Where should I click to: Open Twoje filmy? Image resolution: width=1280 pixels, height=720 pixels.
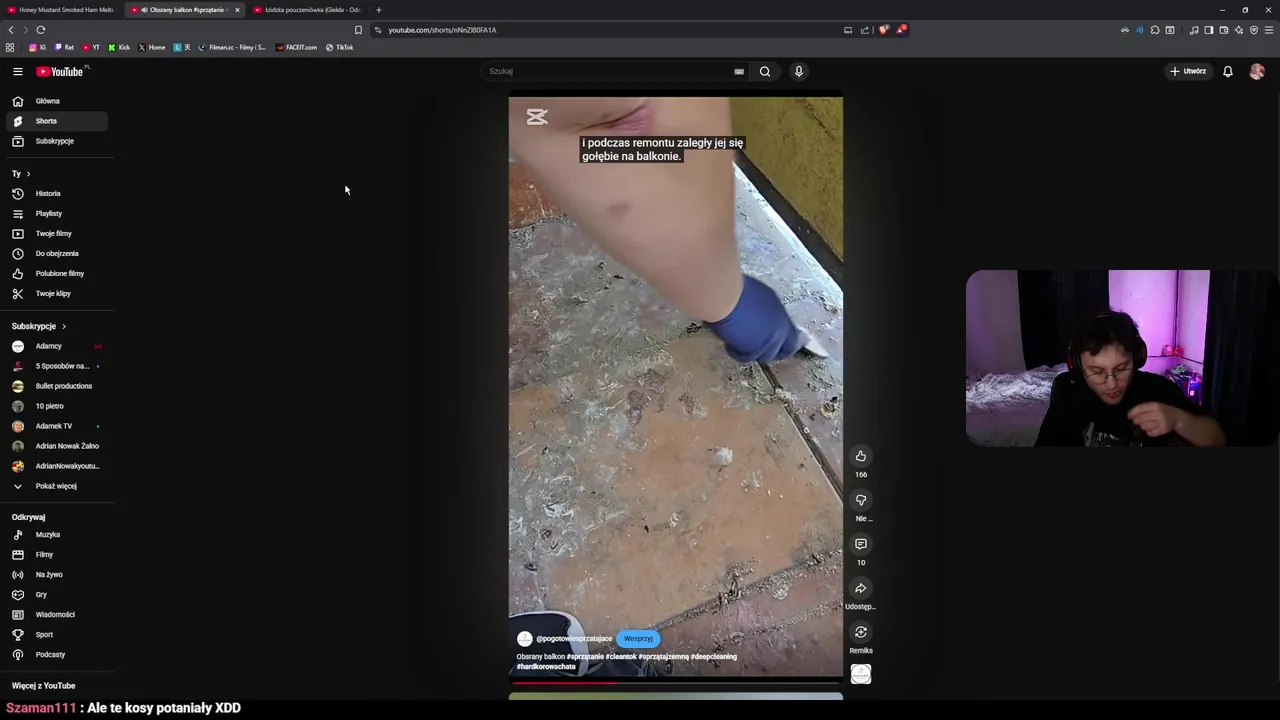(x=57, y=234)
